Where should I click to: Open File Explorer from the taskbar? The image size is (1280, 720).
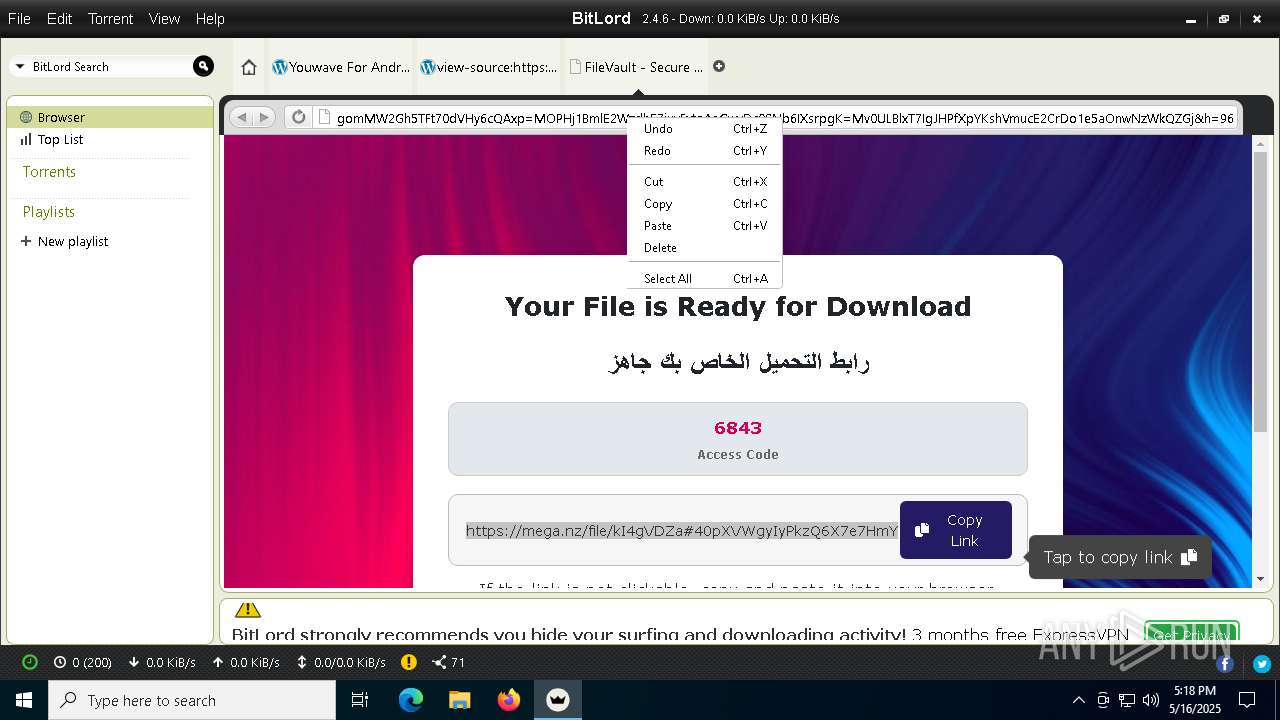tap(460, 700)
